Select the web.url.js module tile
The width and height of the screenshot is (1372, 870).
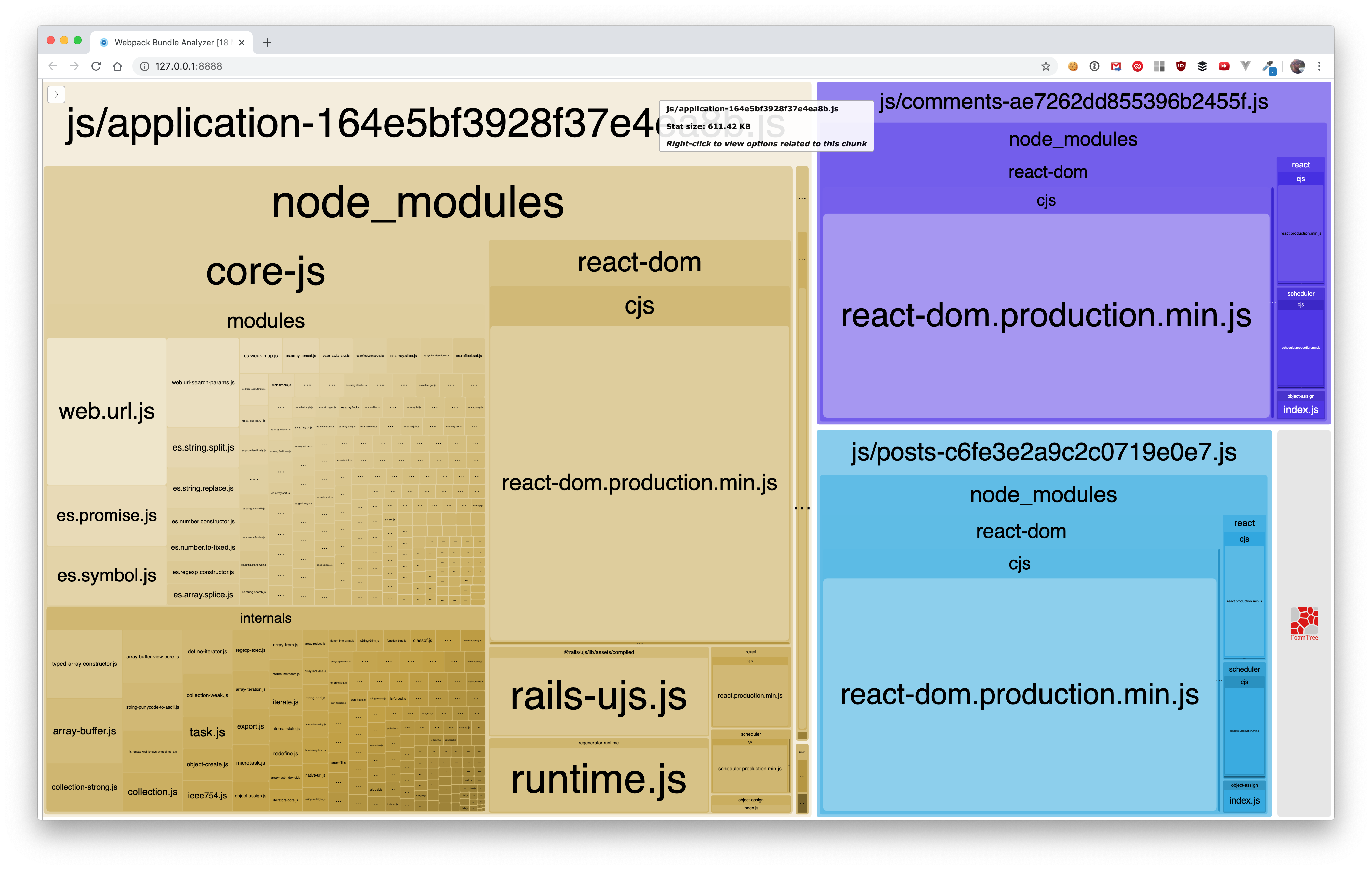tap(107, 411)
